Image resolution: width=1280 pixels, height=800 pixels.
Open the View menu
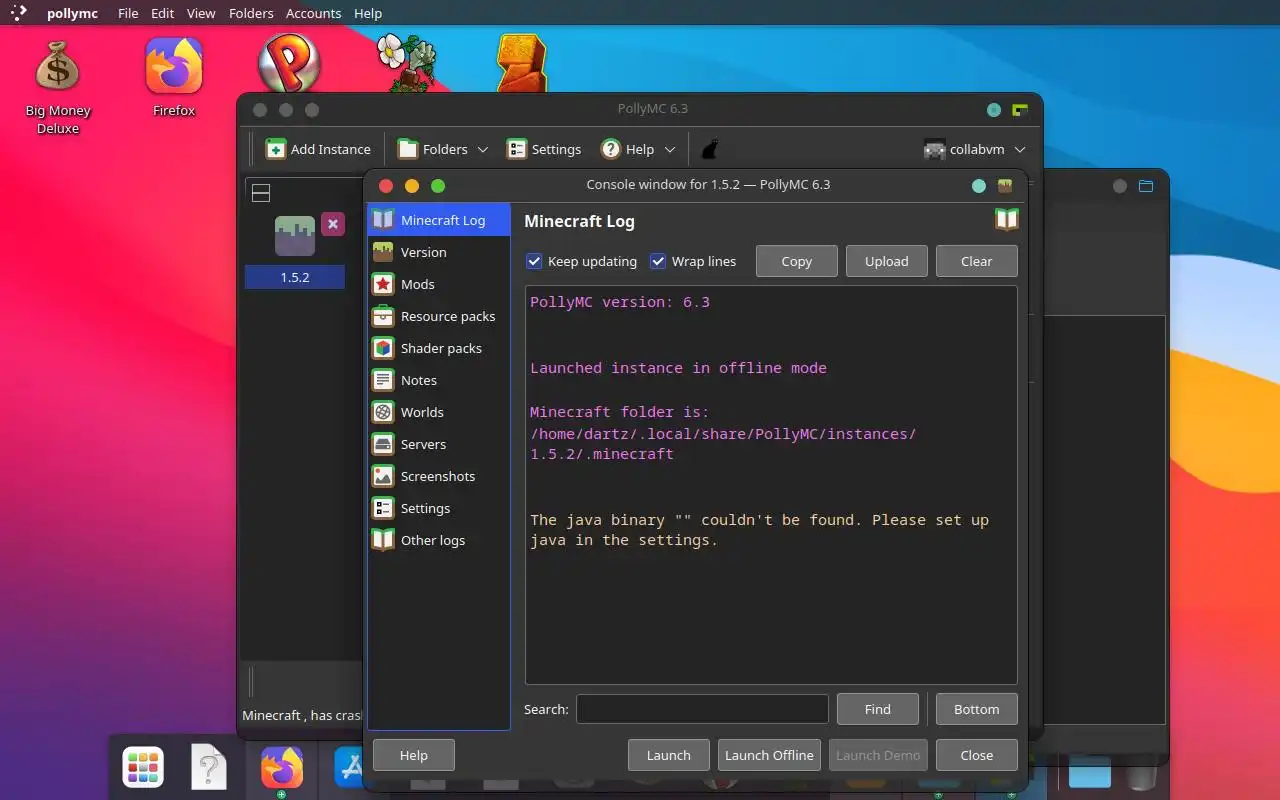[201, 13]
